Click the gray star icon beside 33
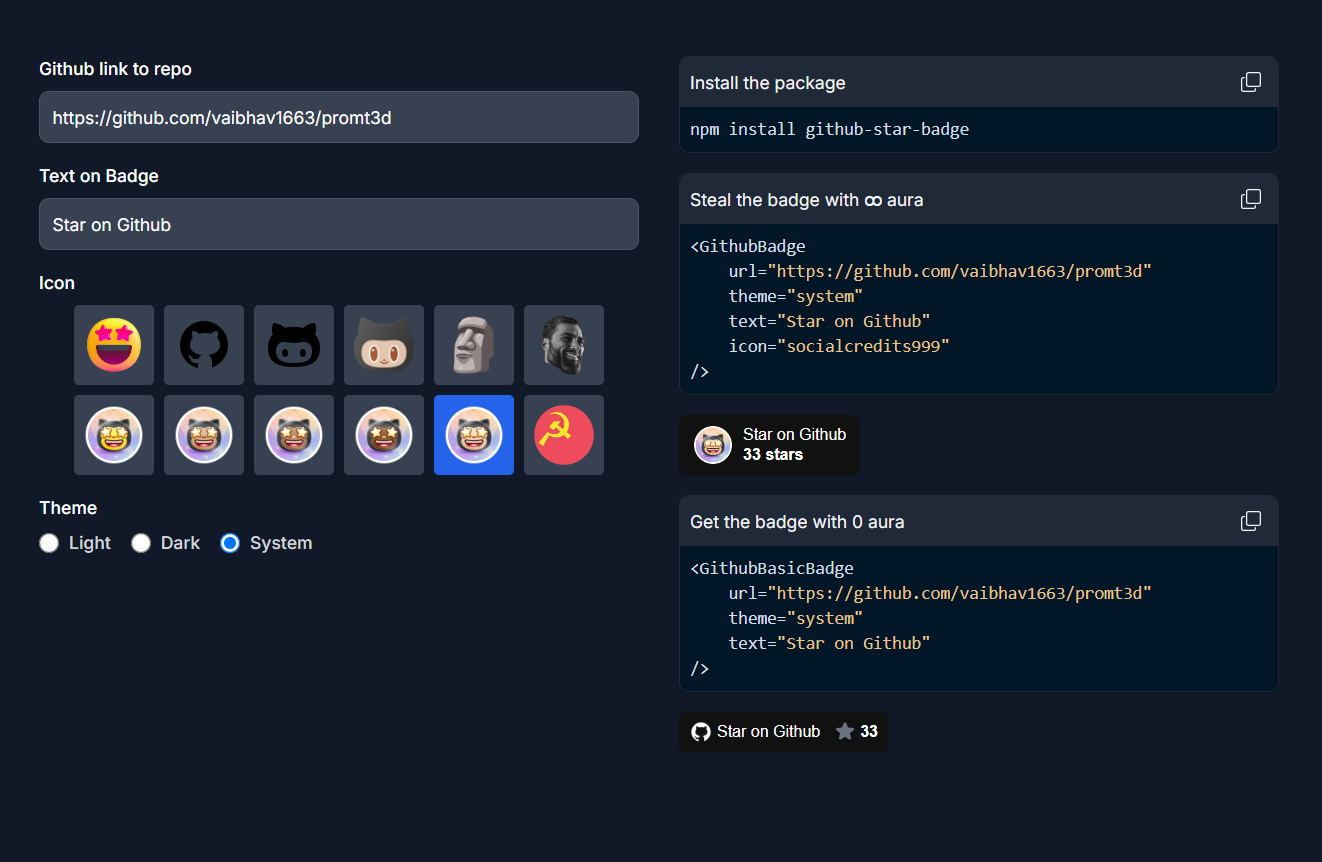This screenshot has width=1322, height=862. pyautogui.click(x=845, y=732)
